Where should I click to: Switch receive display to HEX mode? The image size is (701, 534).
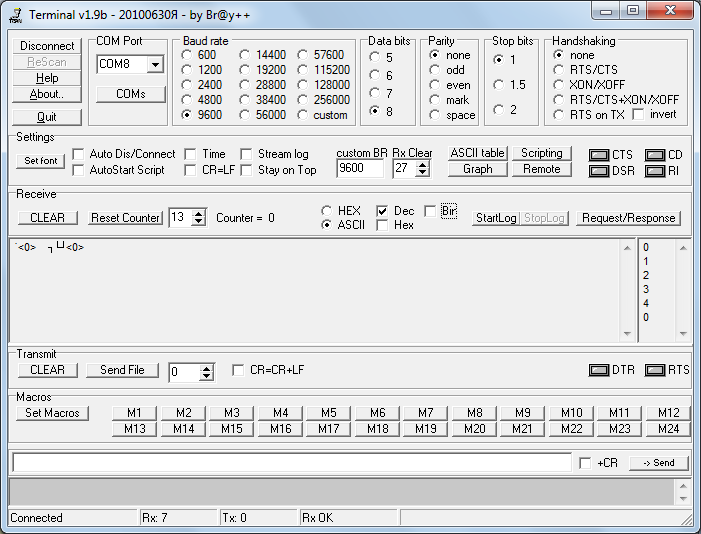327,211
